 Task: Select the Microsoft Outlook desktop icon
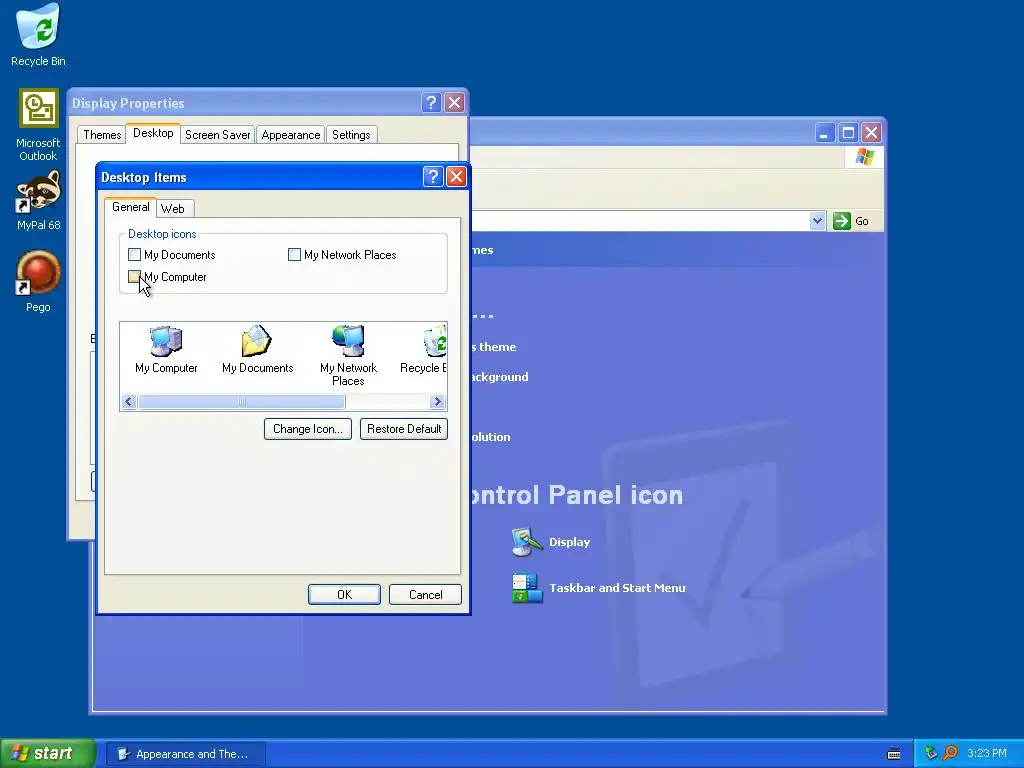[x=38, y=125]
